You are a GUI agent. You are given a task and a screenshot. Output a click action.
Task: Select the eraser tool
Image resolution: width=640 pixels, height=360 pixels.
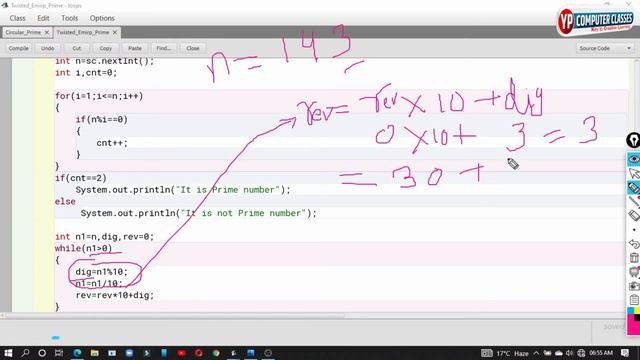[x=633, y=216]
